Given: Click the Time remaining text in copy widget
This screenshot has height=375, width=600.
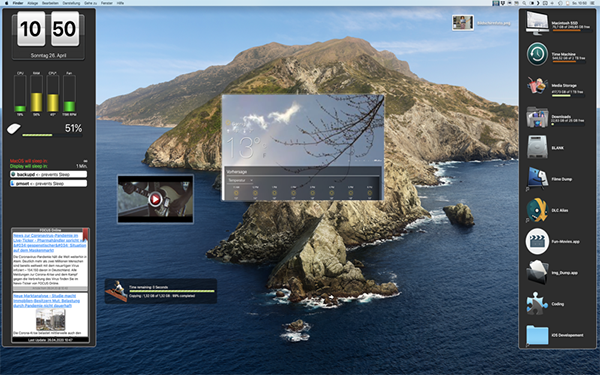Looking at the screenshot, I should click(148, 287).
